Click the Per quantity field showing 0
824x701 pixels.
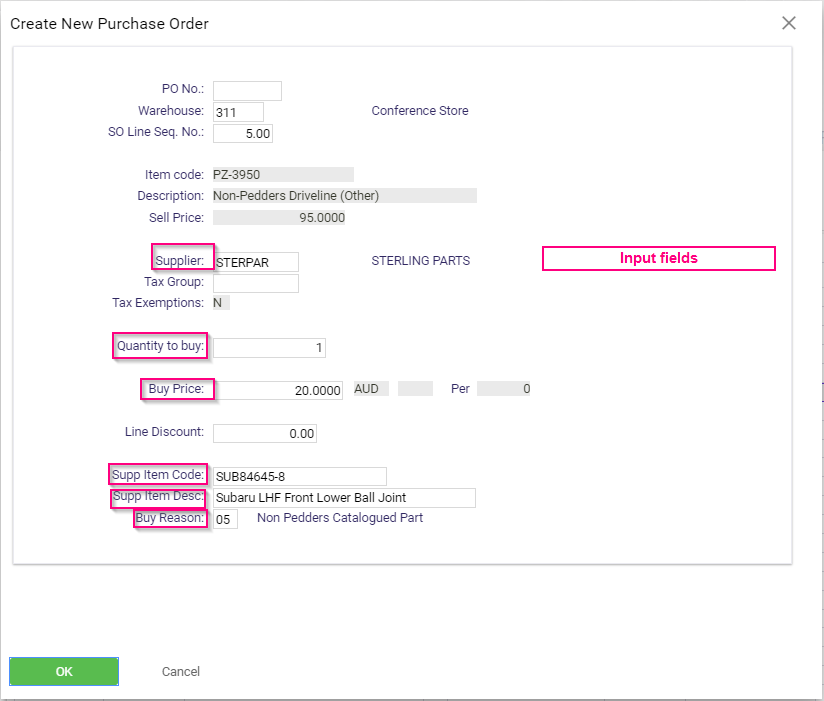coord(503,389)
